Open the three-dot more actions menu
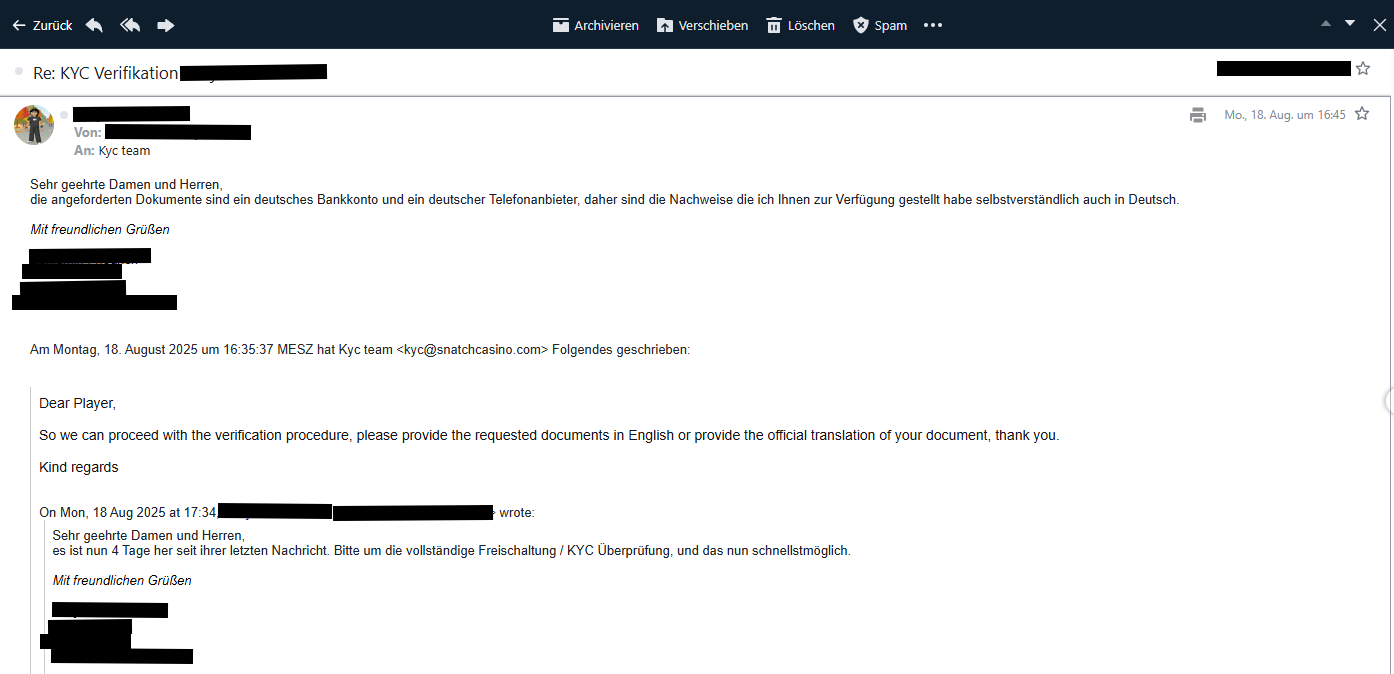This screenshot has width=1394, height=674. click(x=933, y=25)
